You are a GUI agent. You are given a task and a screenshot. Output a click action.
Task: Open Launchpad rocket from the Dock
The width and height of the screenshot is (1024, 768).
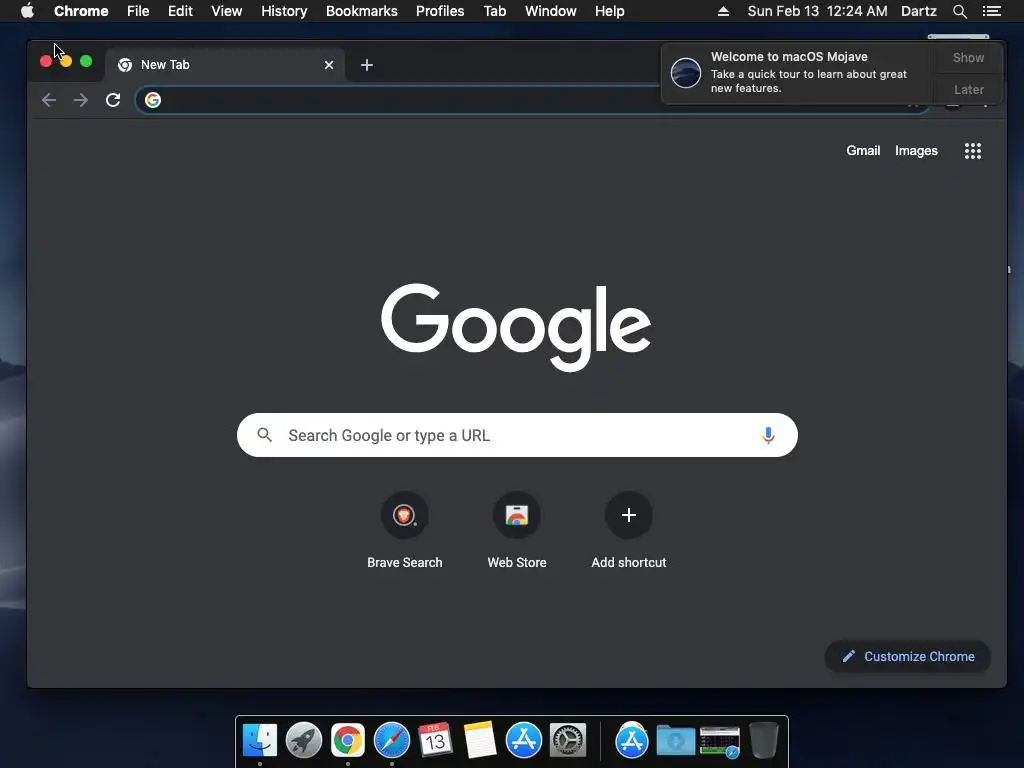pos(304,740)
